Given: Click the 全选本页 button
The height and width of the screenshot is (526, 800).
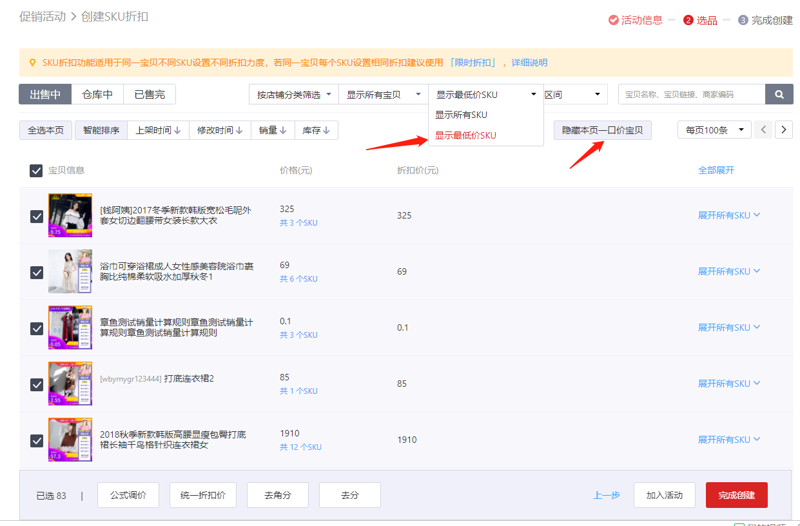Looking at the screenshot, I should [45, 130].
